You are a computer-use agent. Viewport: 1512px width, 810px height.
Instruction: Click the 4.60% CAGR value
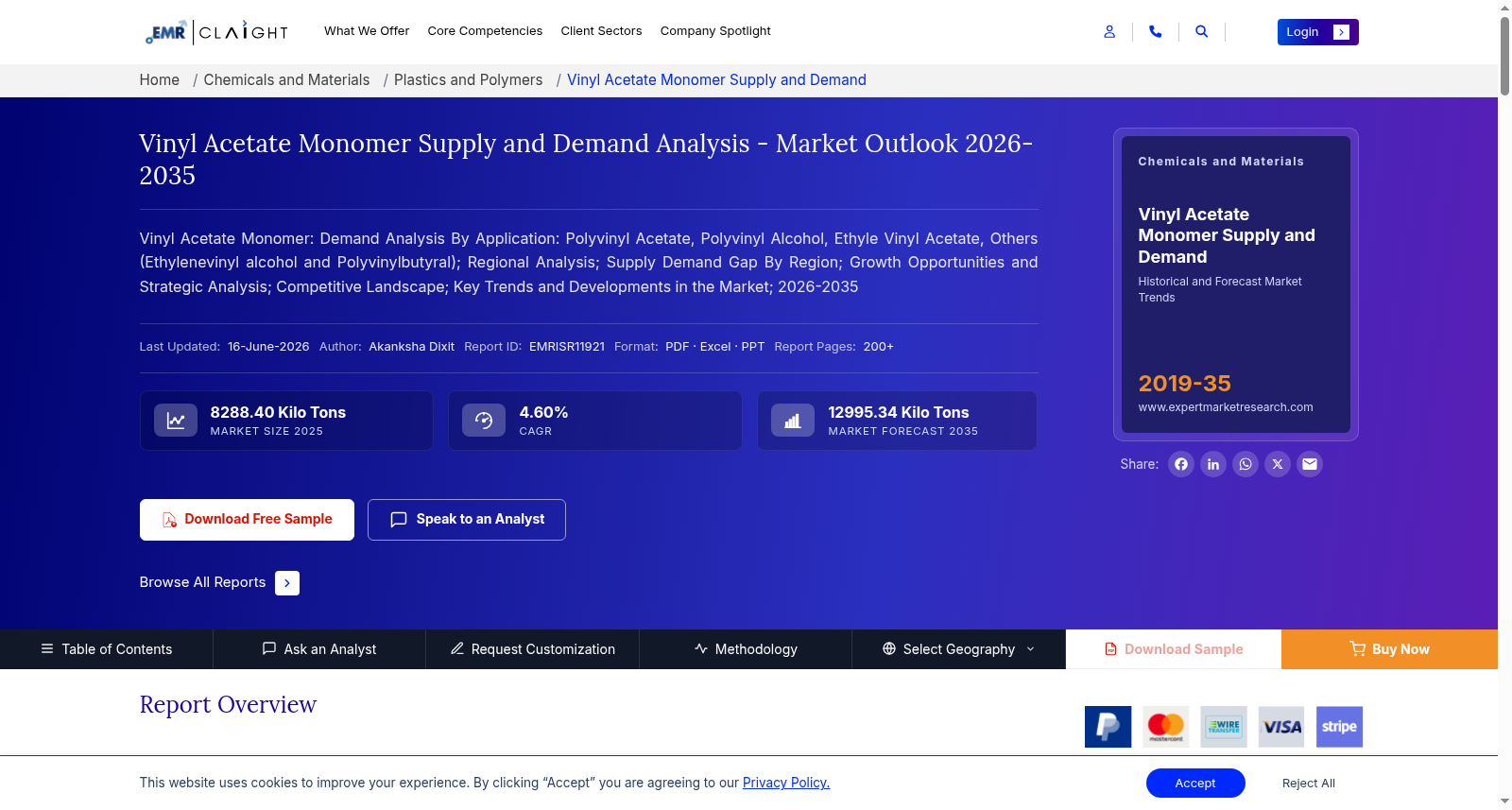(x=543, y=413)
